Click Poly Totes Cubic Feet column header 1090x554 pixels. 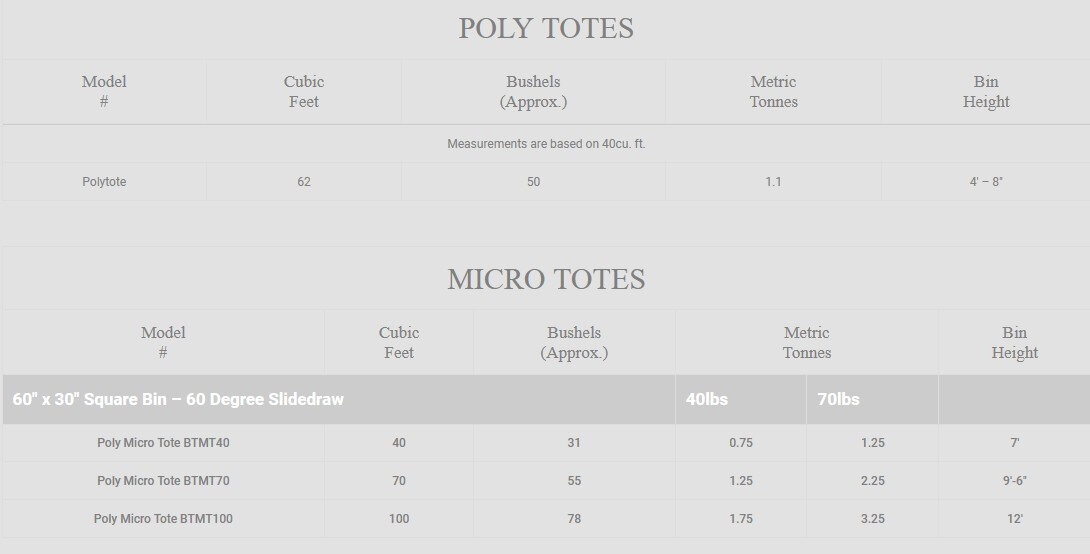click(304, 92)
